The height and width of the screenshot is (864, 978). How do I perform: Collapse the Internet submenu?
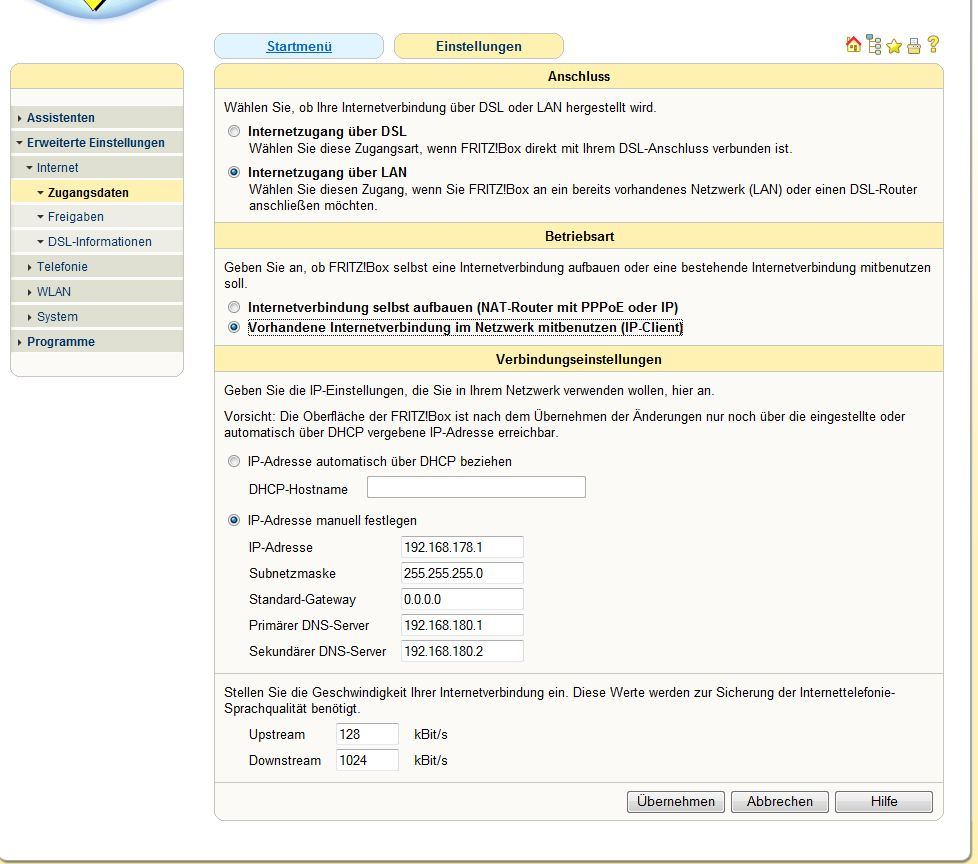97,167
